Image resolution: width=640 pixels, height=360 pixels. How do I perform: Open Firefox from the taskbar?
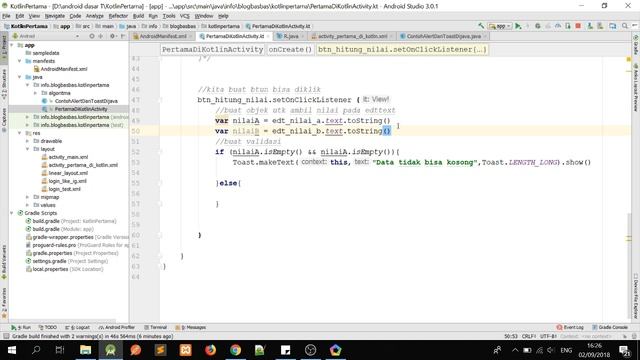[x=210, y=350]
